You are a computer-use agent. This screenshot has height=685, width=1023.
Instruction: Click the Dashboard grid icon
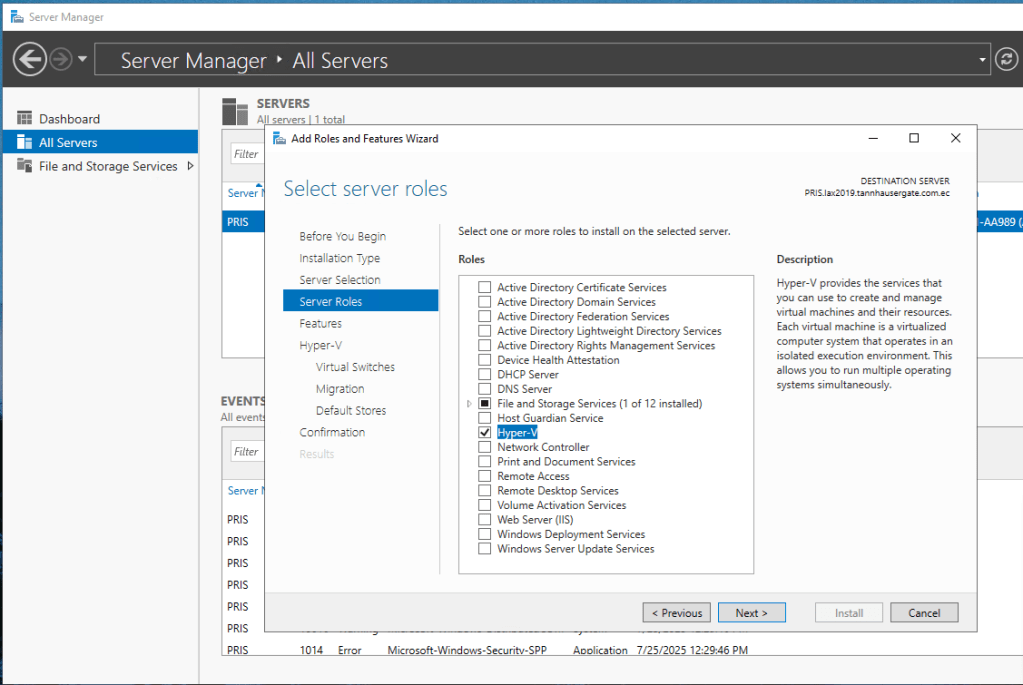tap(25, 119)
